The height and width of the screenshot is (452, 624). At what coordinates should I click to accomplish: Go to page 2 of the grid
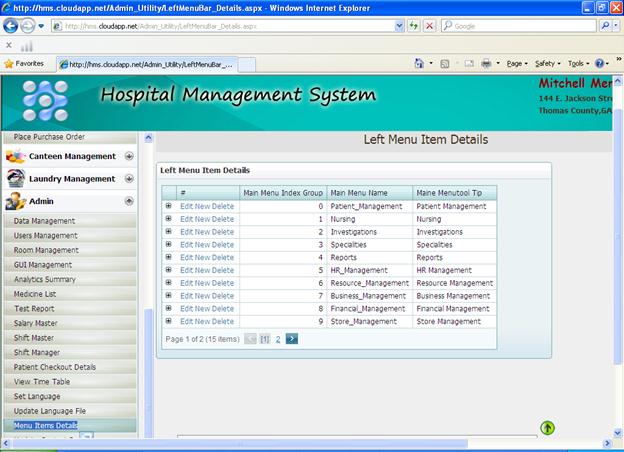point(278,339)
